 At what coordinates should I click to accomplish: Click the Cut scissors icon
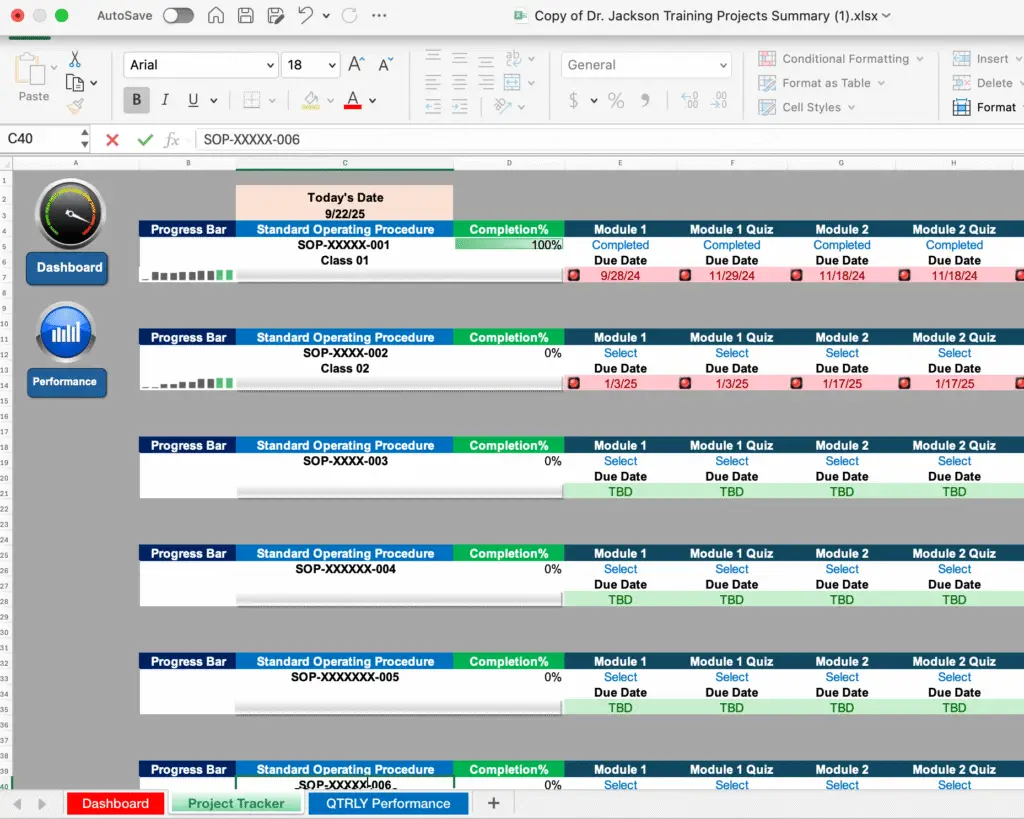coord(75,60)
